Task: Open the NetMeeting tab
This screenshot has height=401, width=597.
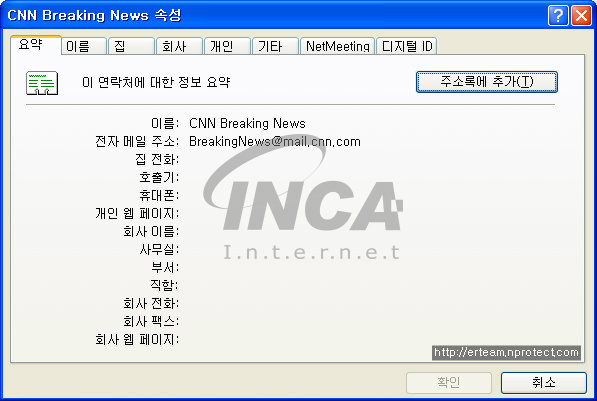Action: [337, 46]
